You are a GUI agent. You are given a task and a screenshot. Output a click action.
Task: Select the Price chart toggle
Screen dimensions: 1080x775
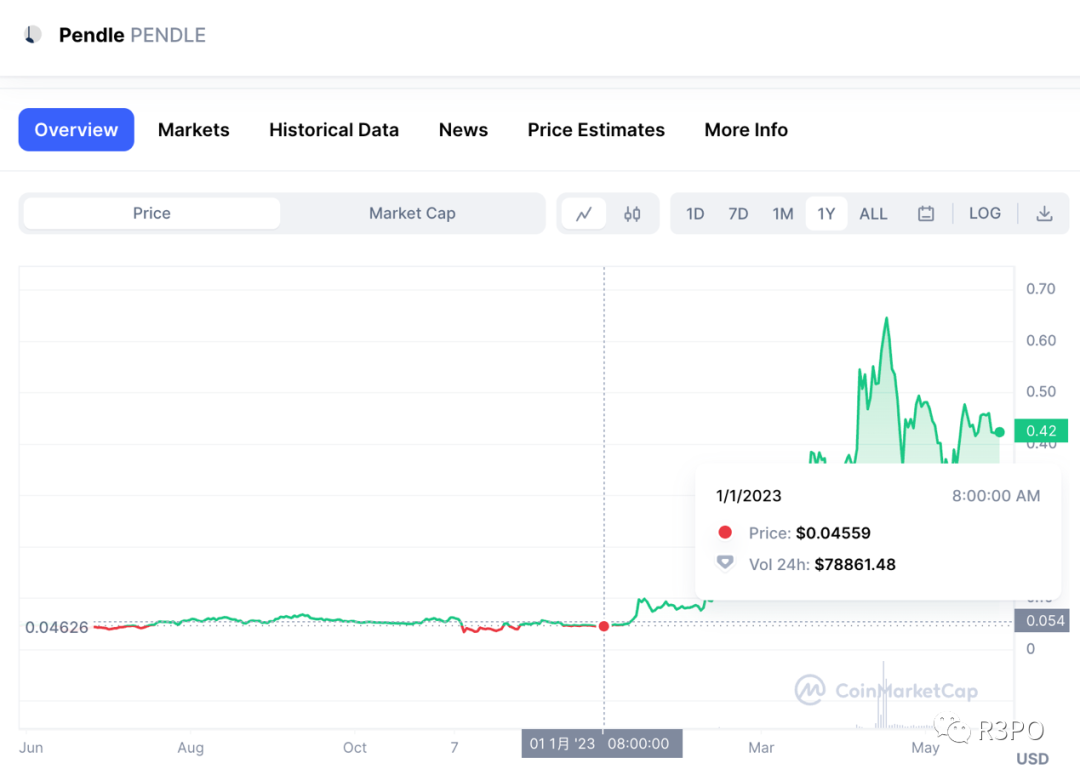click(152, 214)
